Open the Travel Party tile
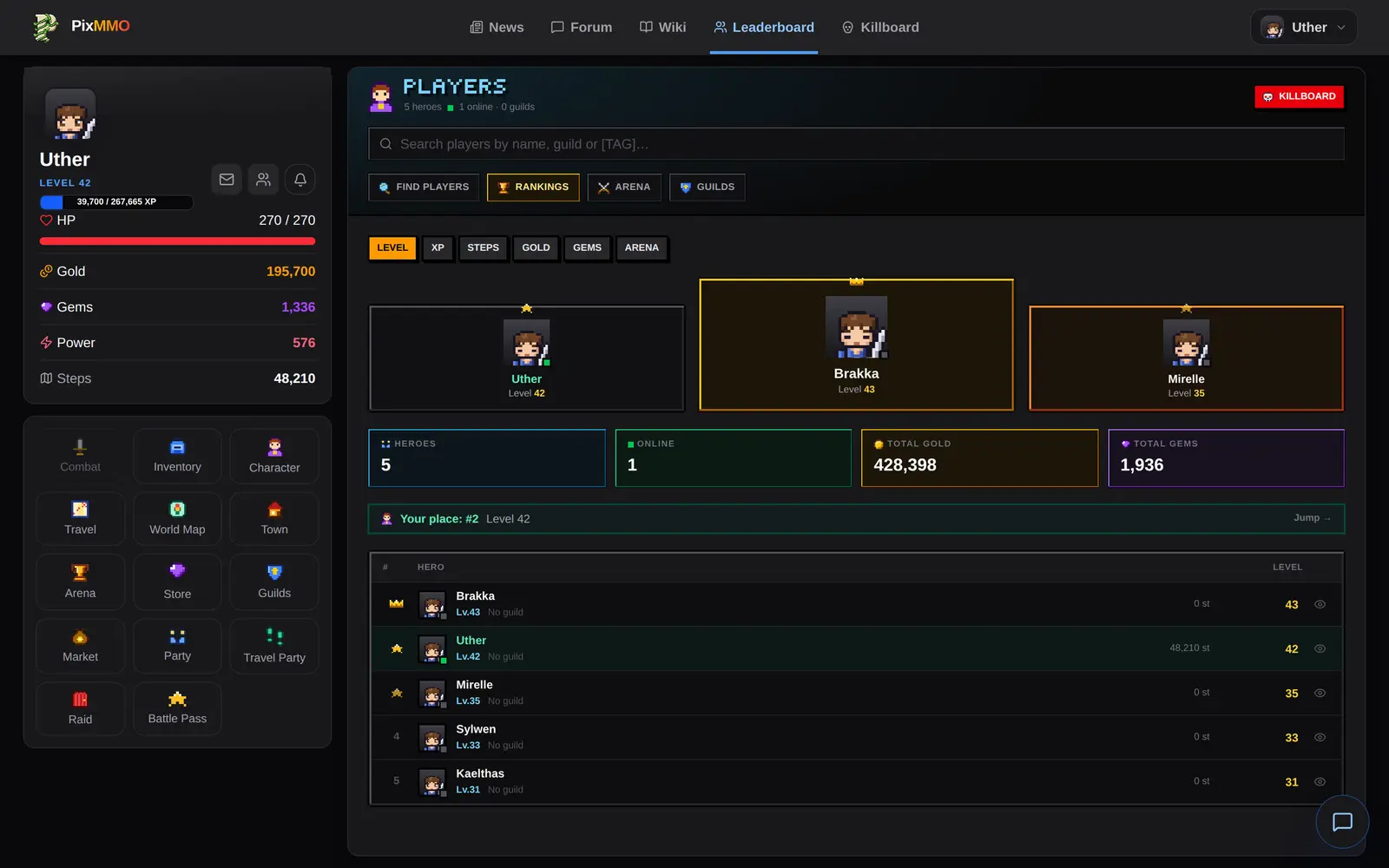 point(274,646)
